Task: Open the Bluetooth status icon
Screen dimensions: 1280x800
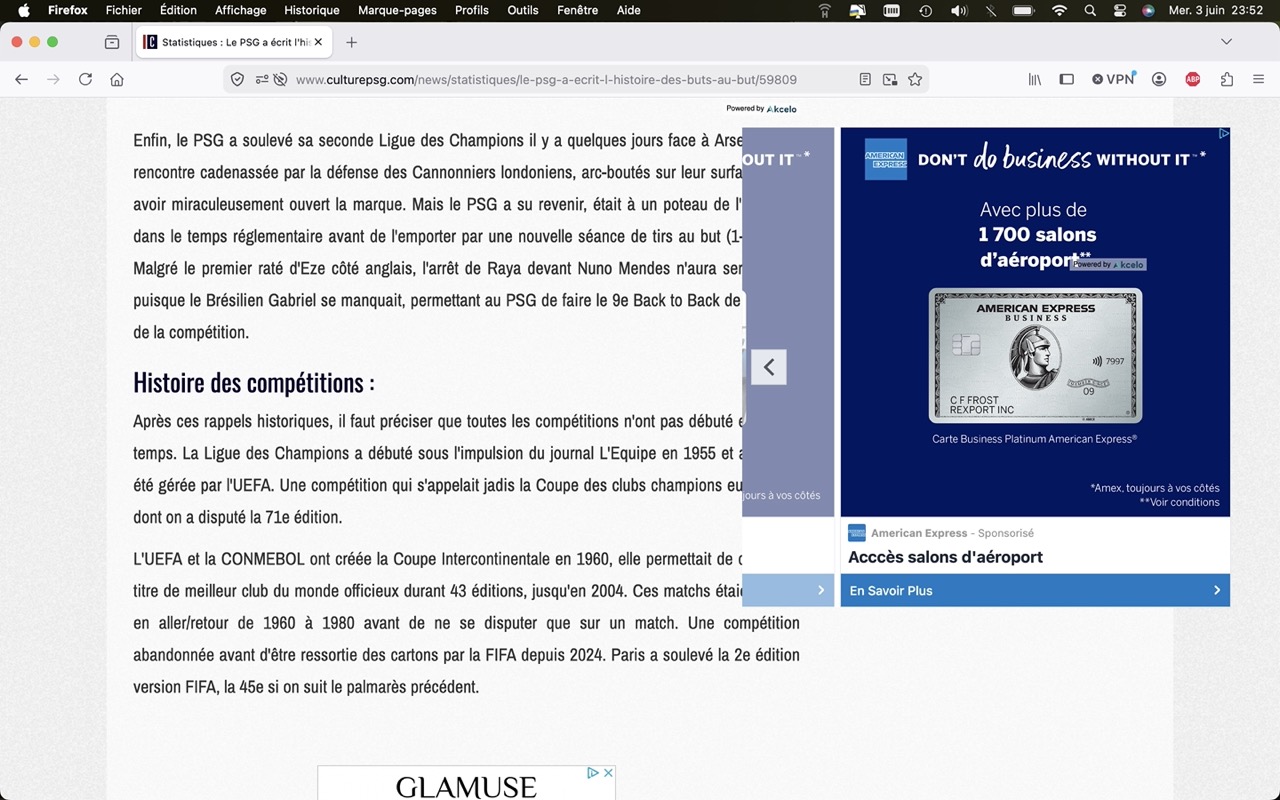Action: [x=991, y=11]
